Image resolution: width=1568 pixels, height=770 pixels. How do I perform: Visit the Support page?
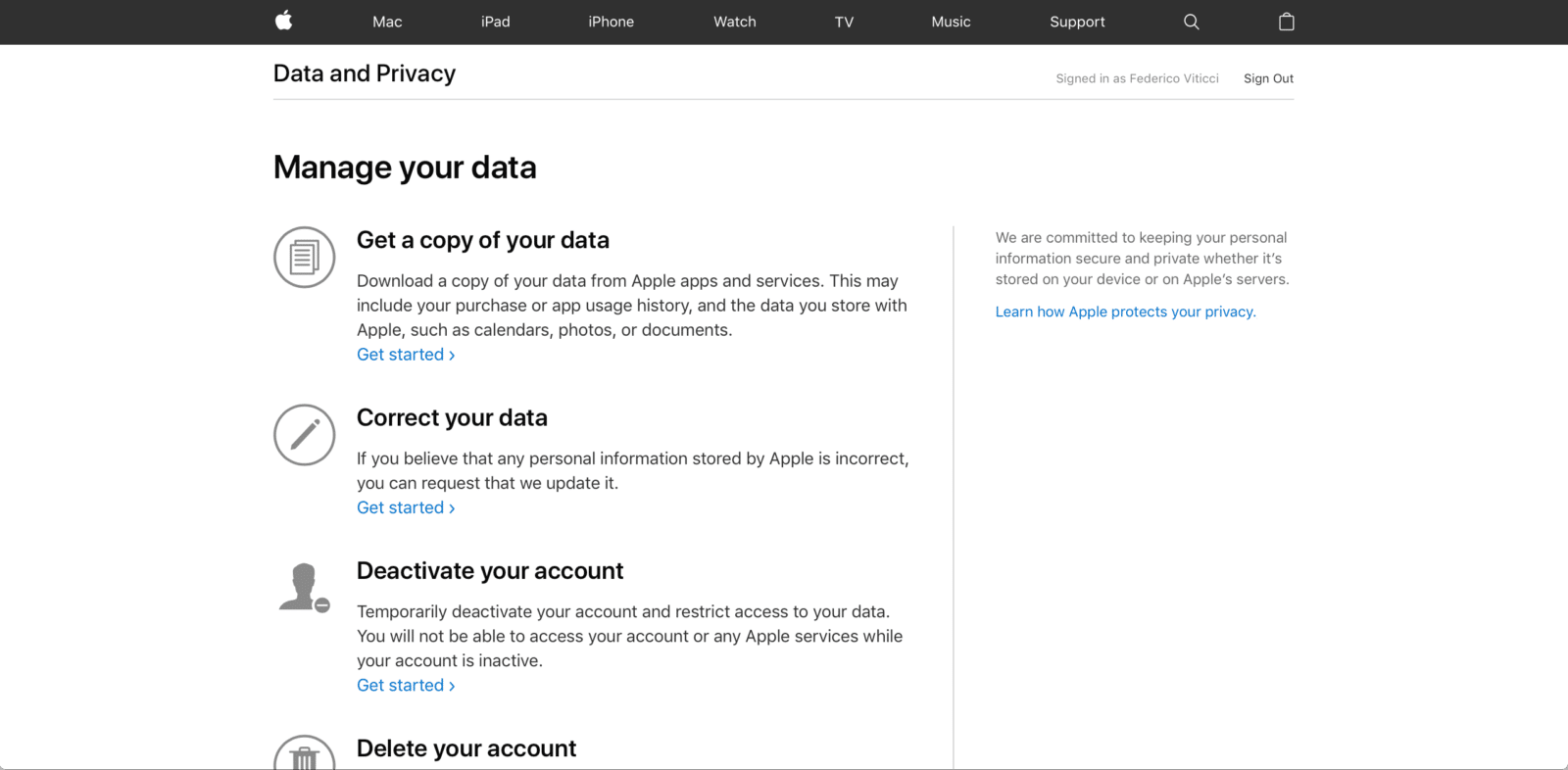1077,22
